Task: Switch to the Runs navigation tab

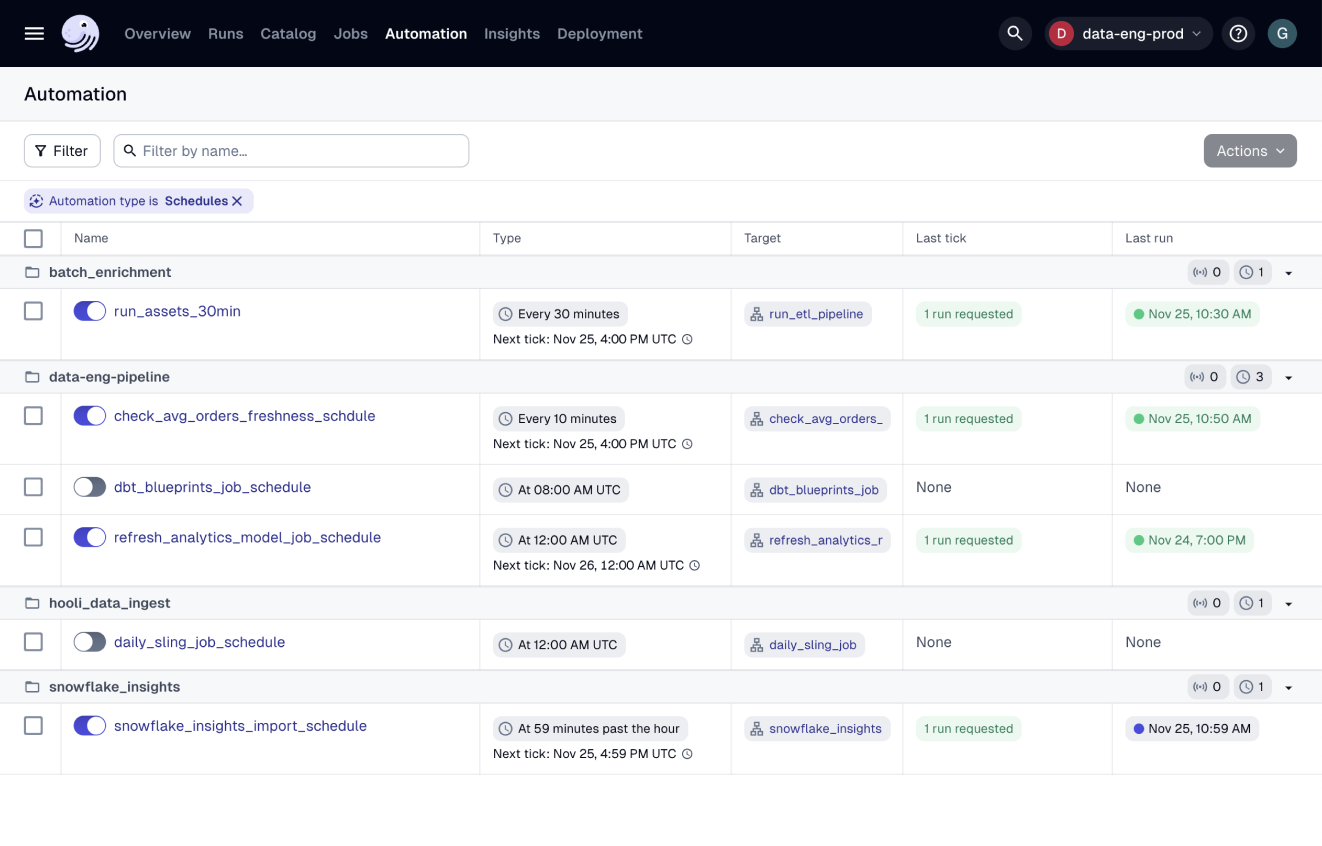Action: tap(225, 33)
